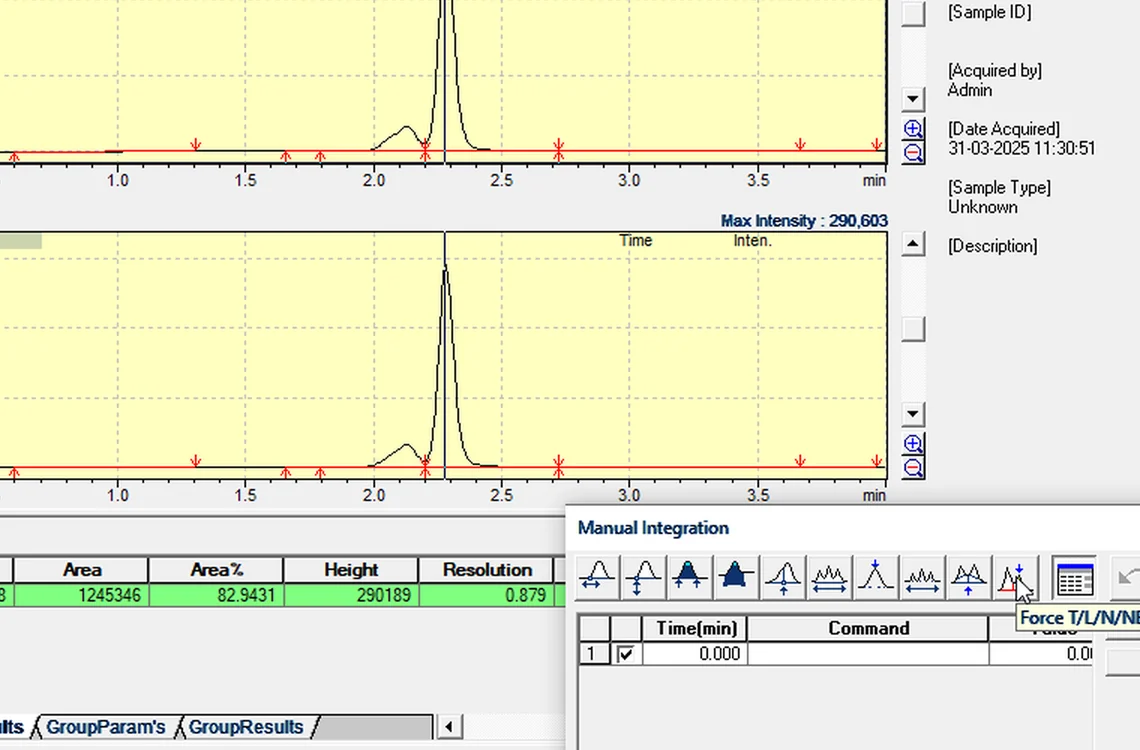
Task: Zoom in on the upper chromatogram
Action: click(913, 129)
